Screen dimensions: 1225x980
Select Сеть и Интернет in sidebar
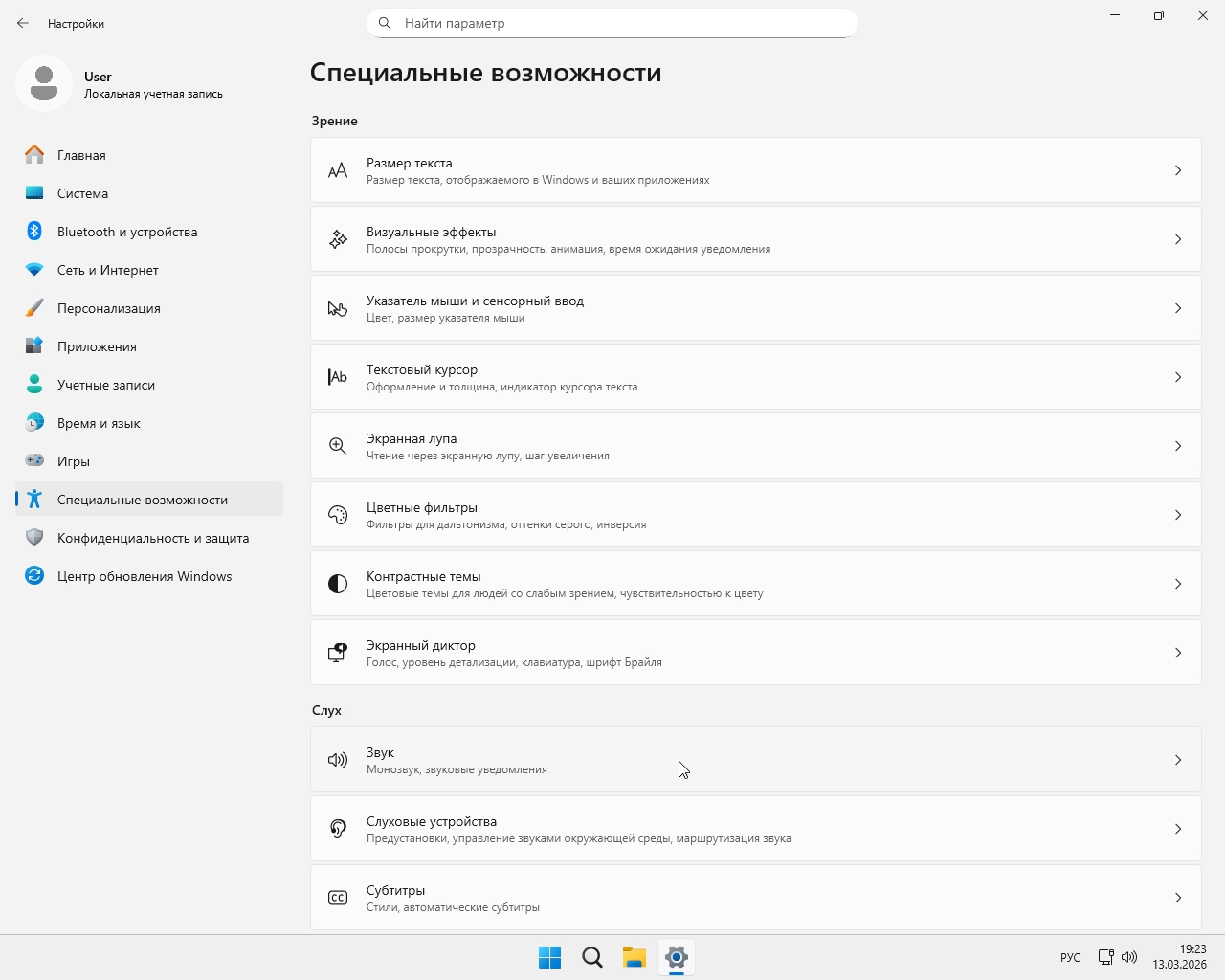[149, 270]
